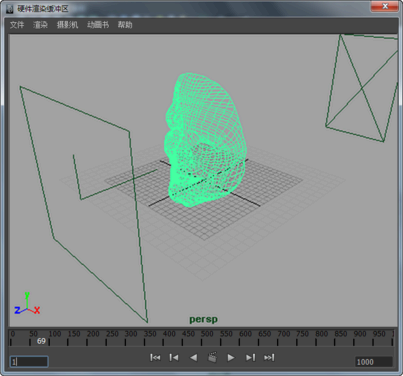Screen dimensions: 403x376
Task: Play the animation backwards
Action: 193,358
